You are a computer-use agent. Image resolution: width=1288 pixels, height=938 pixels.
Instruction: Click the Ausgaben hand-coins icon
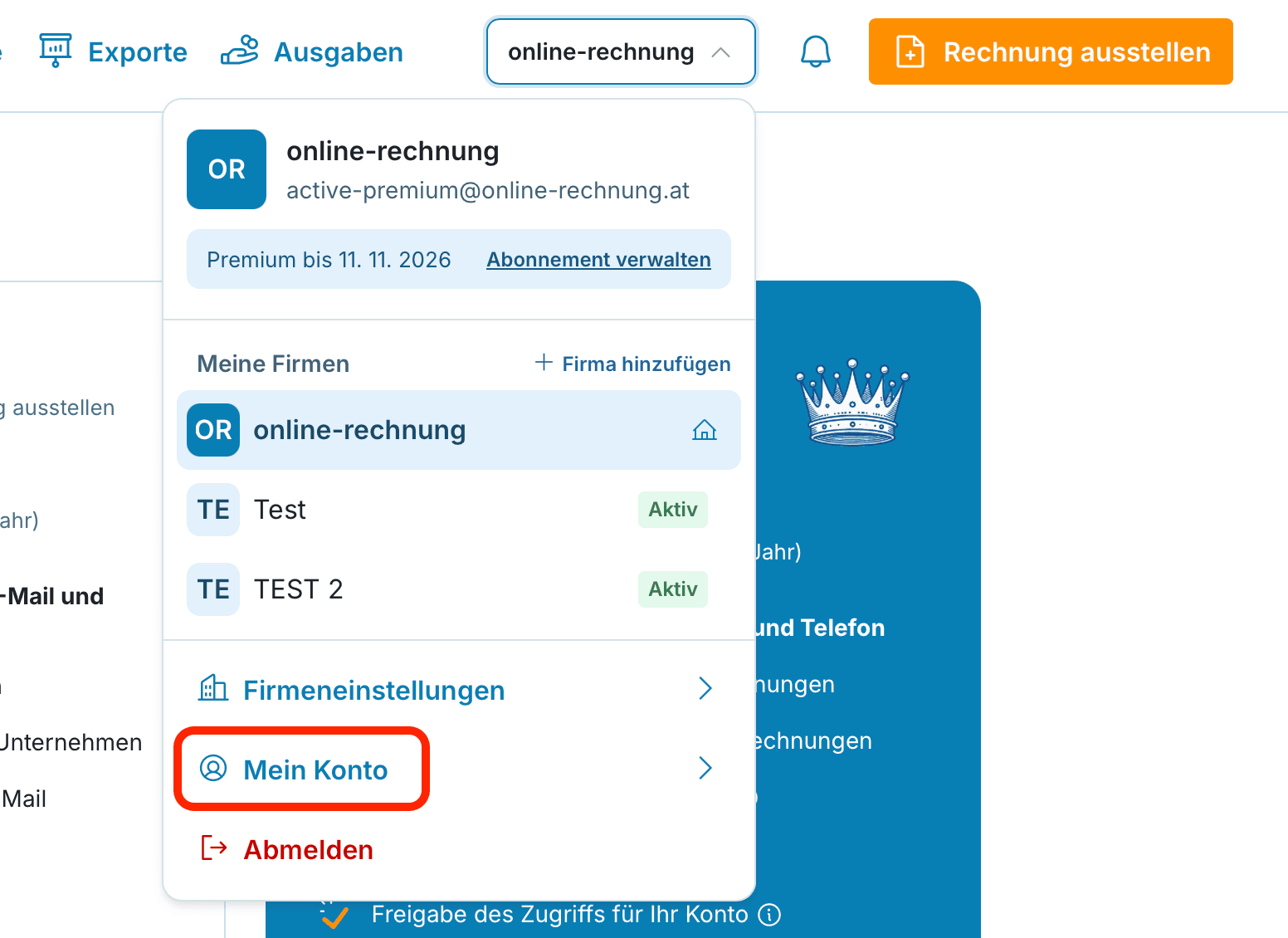coord(240,51)
